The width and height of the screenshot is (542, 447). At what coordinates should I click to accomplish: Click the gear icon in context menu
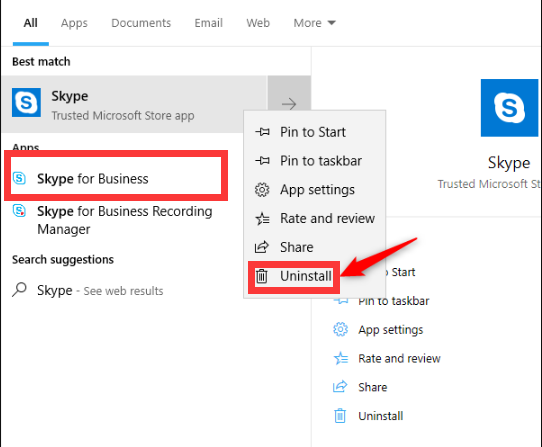click(262, 190)
